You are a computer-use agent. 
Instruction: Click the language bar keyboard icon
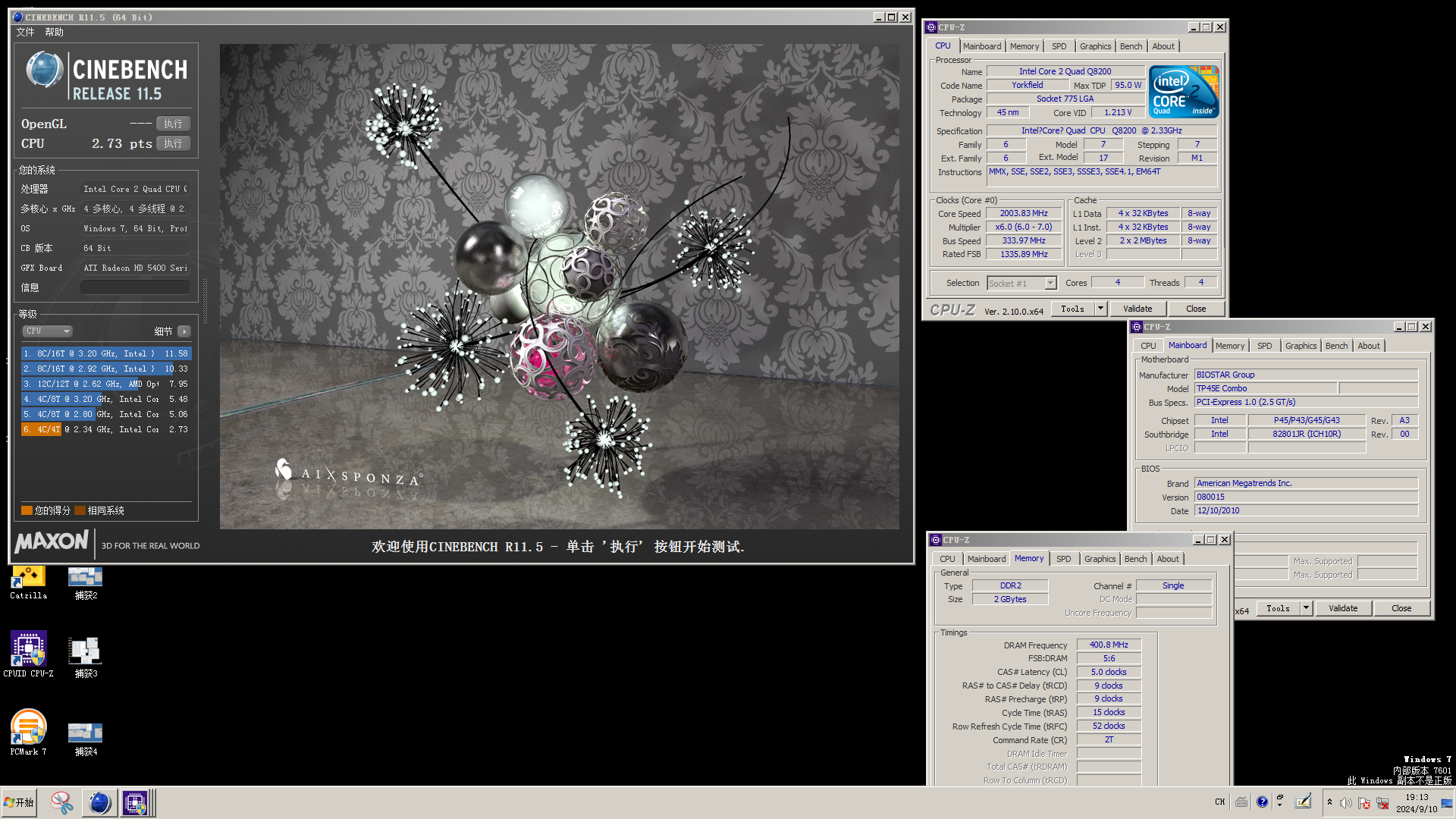[1241, 802]
